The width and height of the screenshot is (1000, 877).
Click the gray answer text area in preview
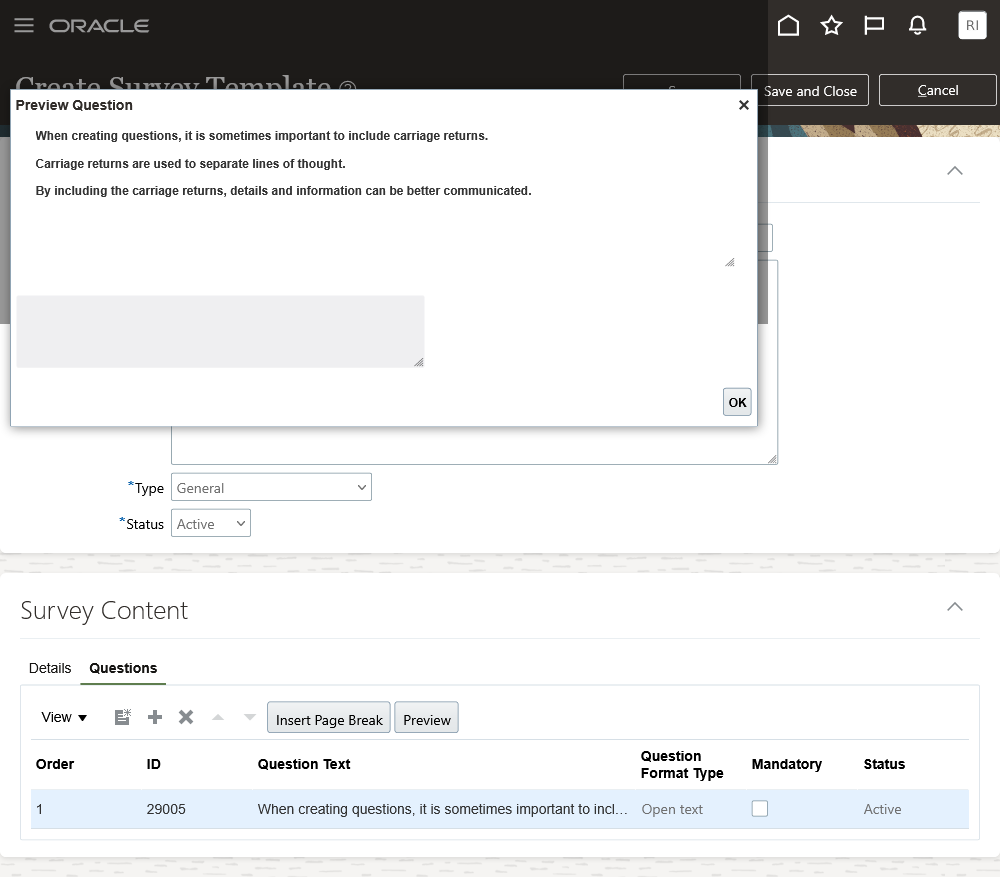click(x=220, y=331)
